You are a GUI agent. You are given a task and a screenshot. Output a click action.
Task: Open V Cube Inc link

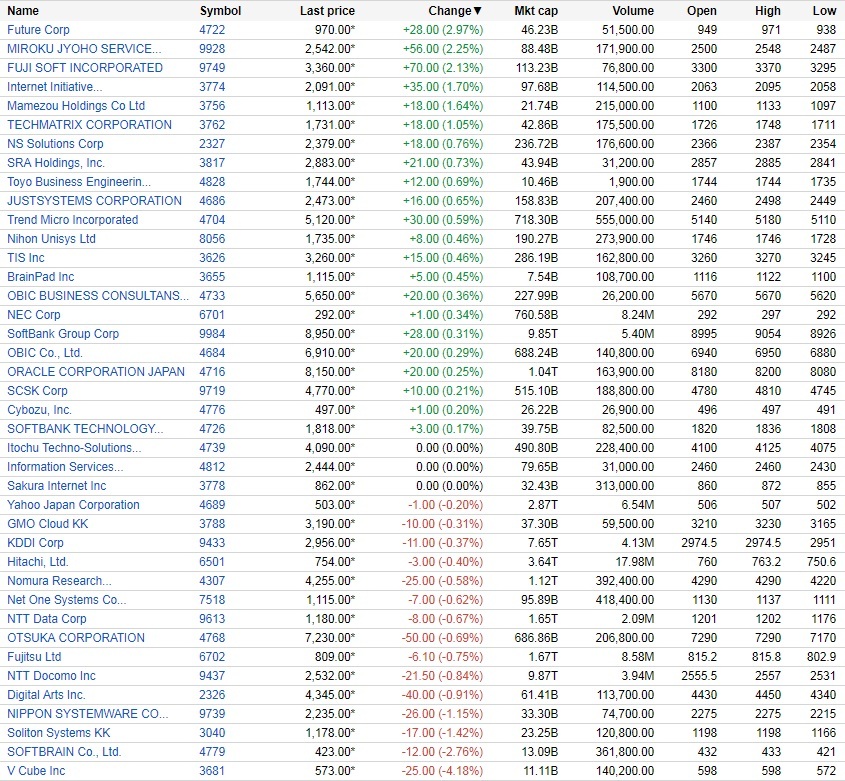click(36, 771)
